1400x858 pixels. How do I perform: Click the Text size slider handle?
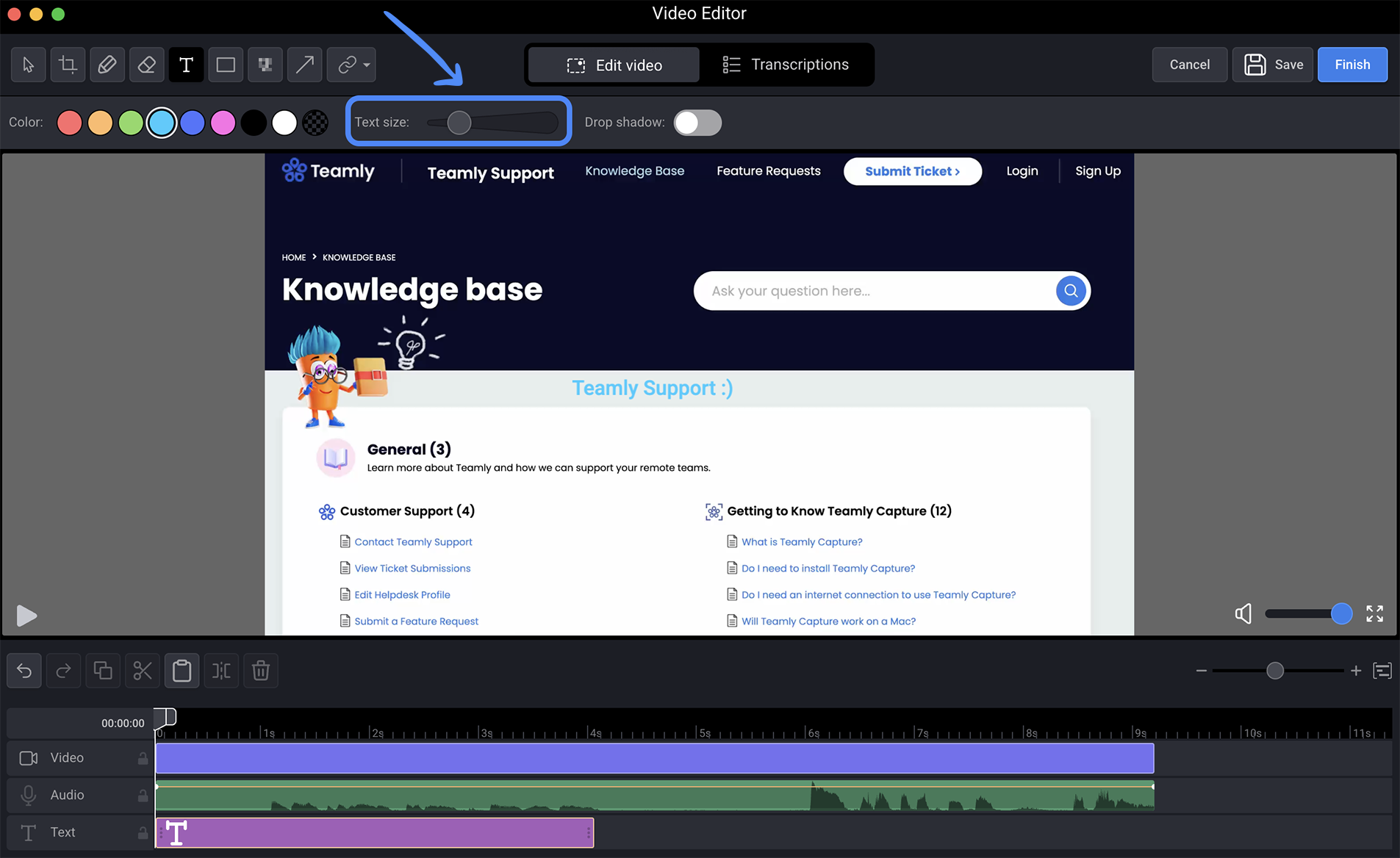[x=459, y=123]
